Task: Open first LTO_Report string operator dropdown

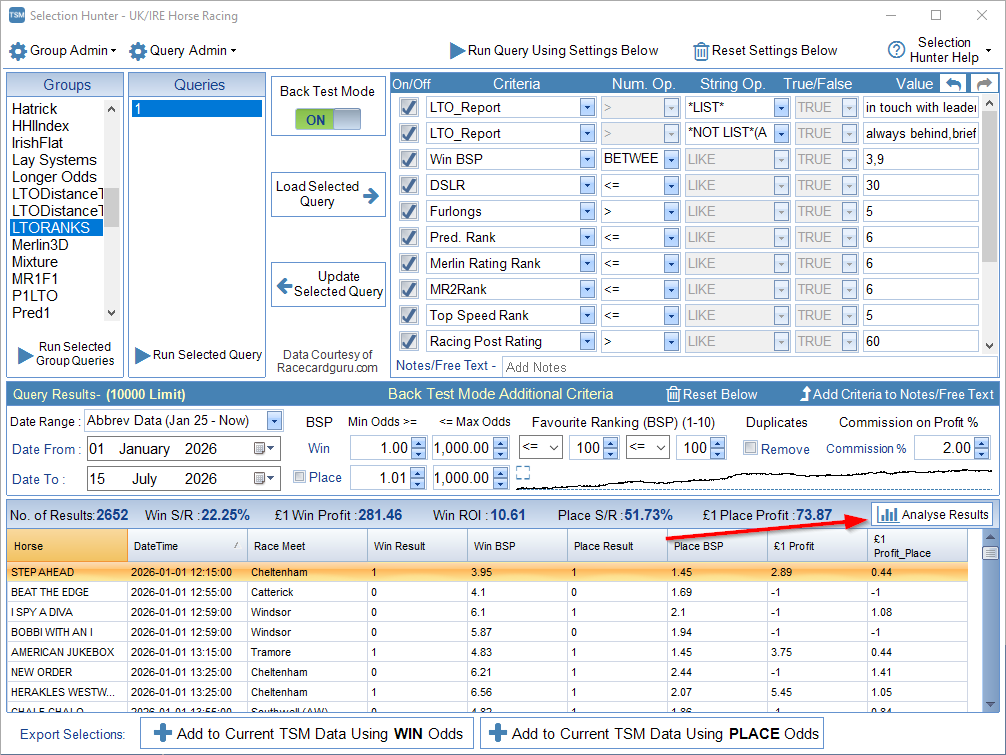Action: click(781, 107)
